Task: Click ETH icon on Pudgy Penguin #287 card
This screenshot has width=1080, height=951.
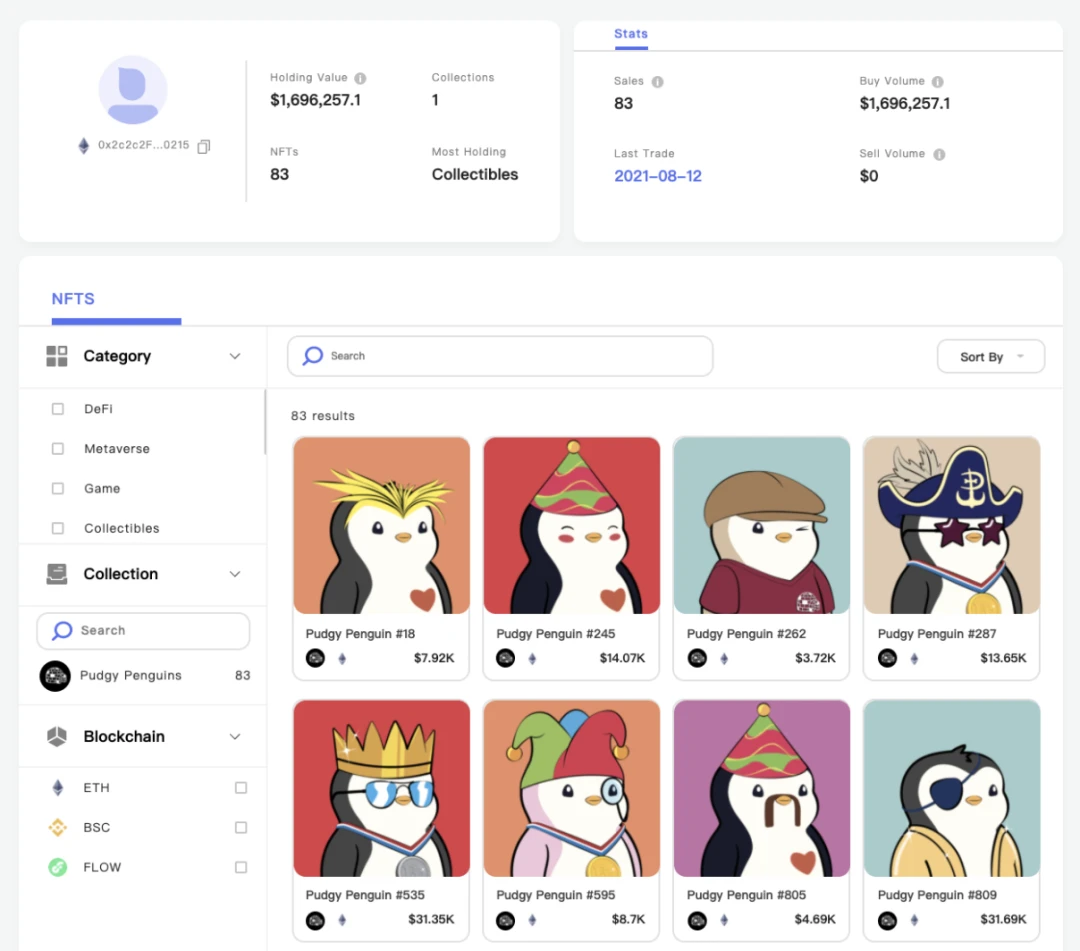Action: pos(914,658)
